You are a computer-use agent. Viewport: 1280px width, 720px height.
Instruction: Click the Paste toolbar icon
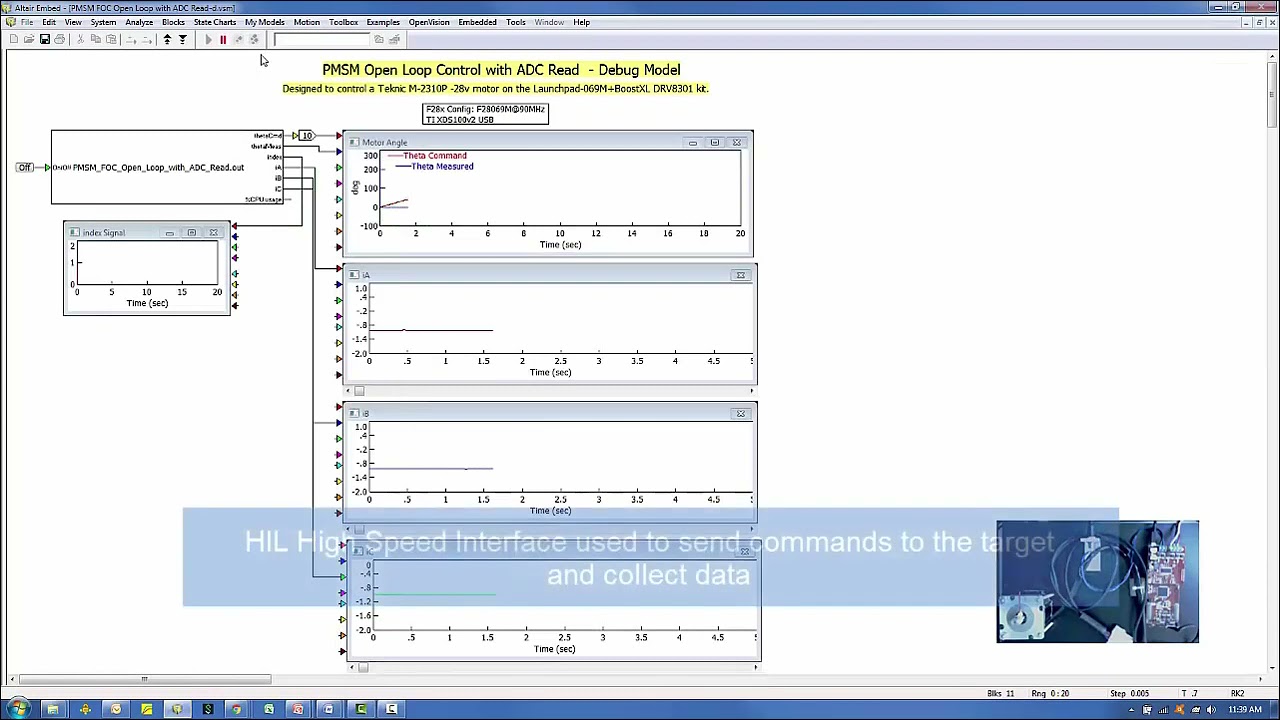111,39
